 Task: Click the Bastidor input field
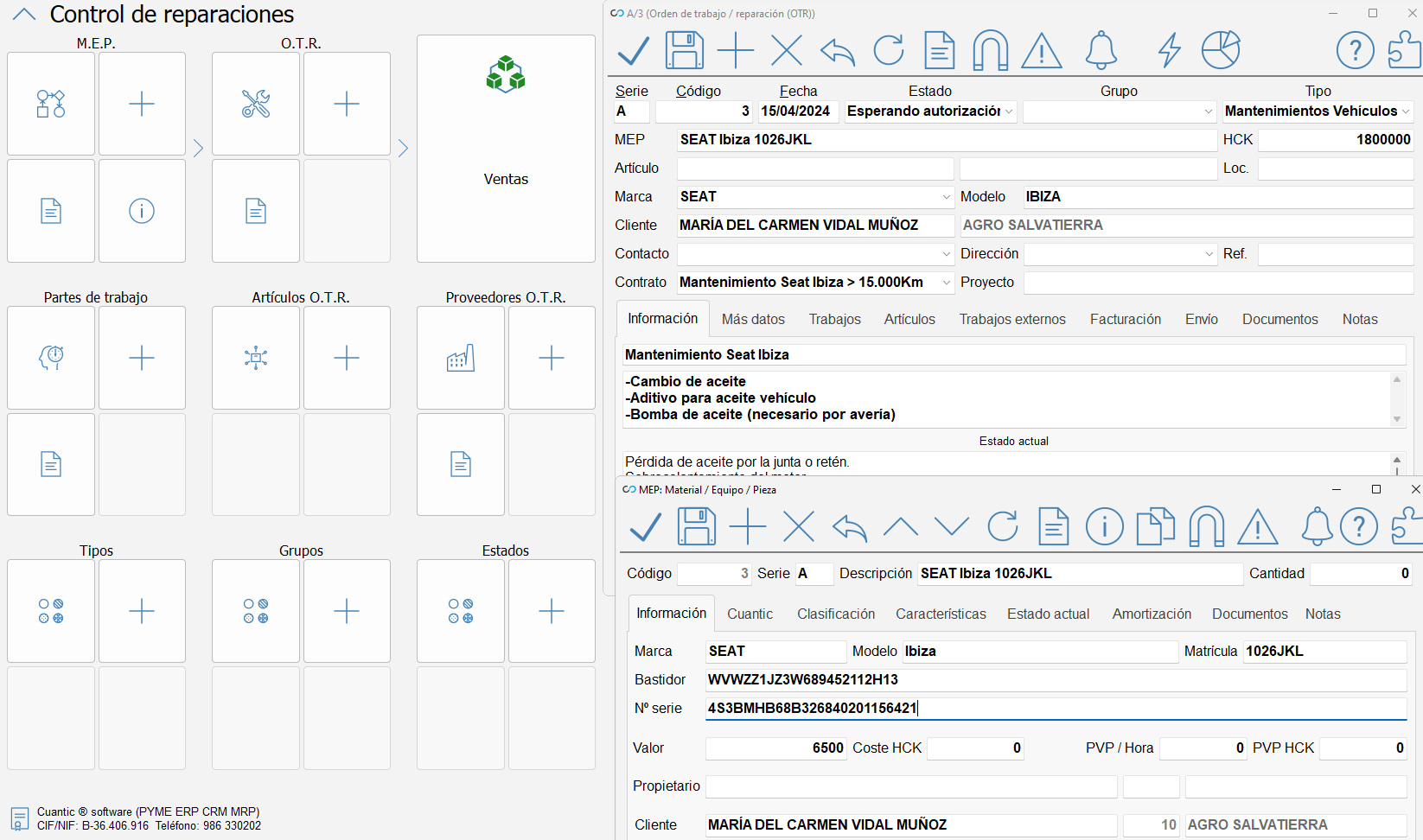[x=1056, y=680]
